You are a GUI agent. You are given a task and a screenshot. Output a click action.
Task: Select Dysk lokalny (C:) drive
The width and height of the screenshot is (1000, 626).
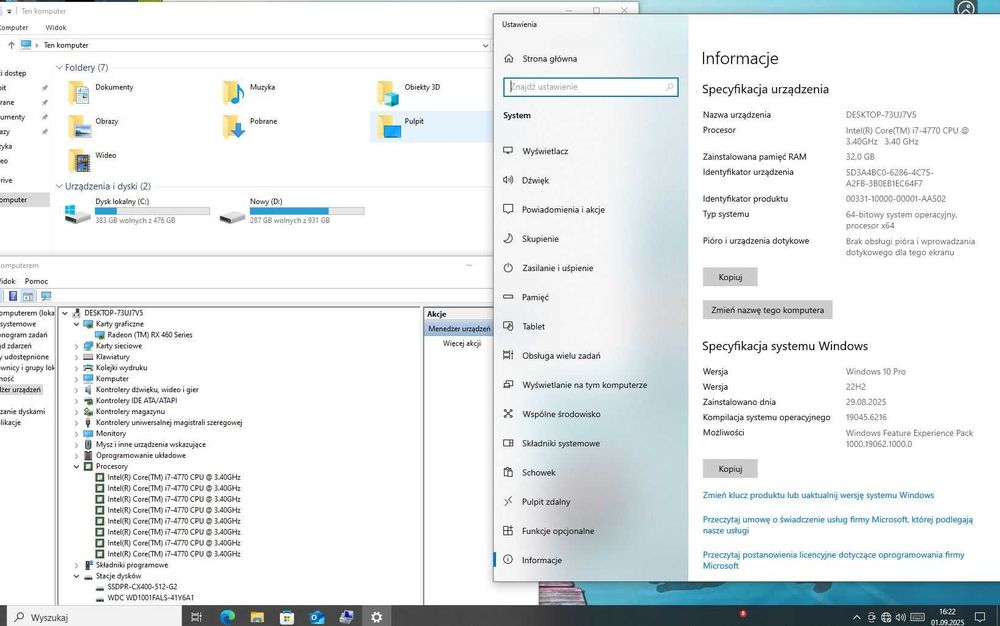[x=137, y=211]
